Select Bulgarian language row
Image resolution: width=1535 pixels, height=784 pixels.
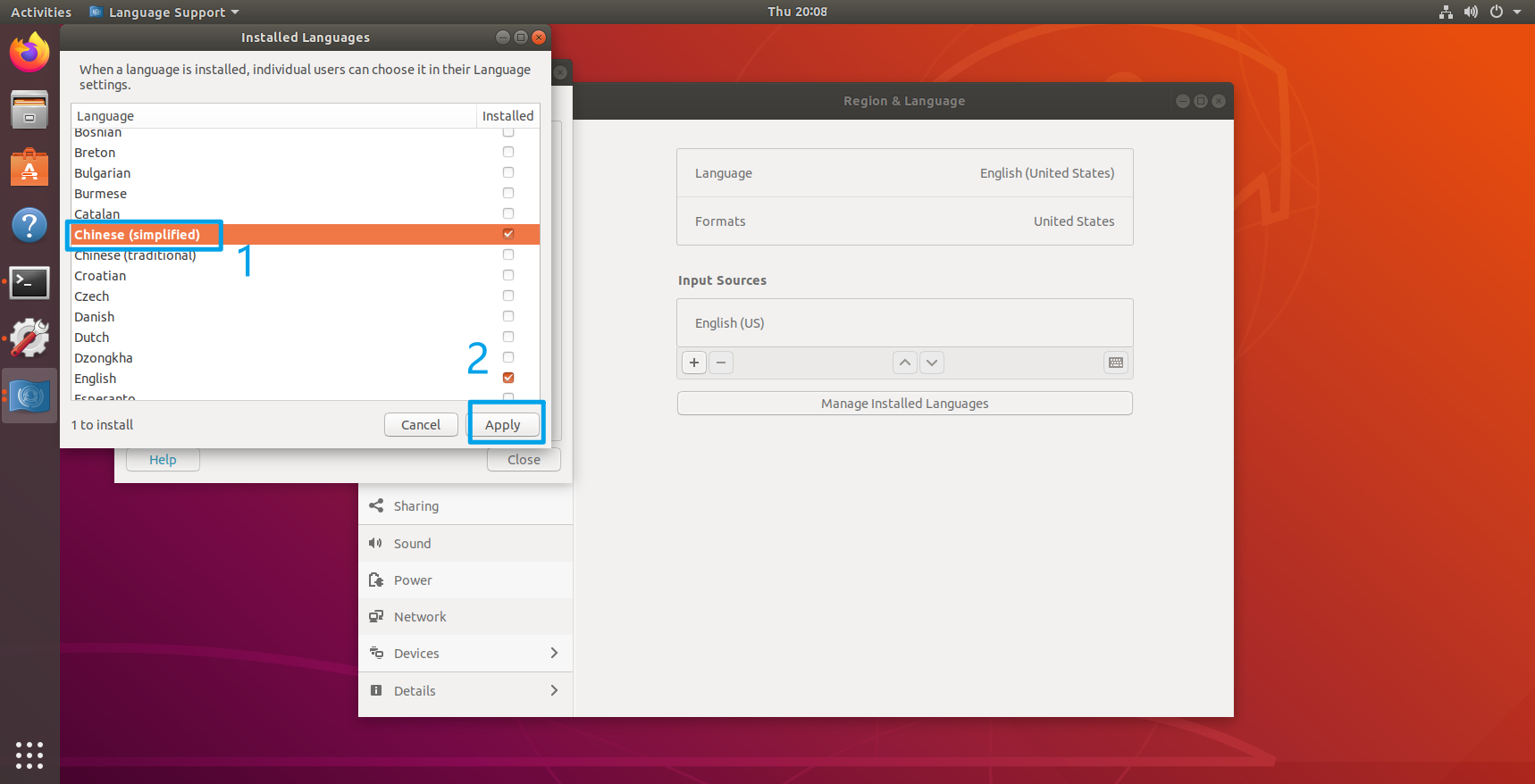(x=306, y=172)
